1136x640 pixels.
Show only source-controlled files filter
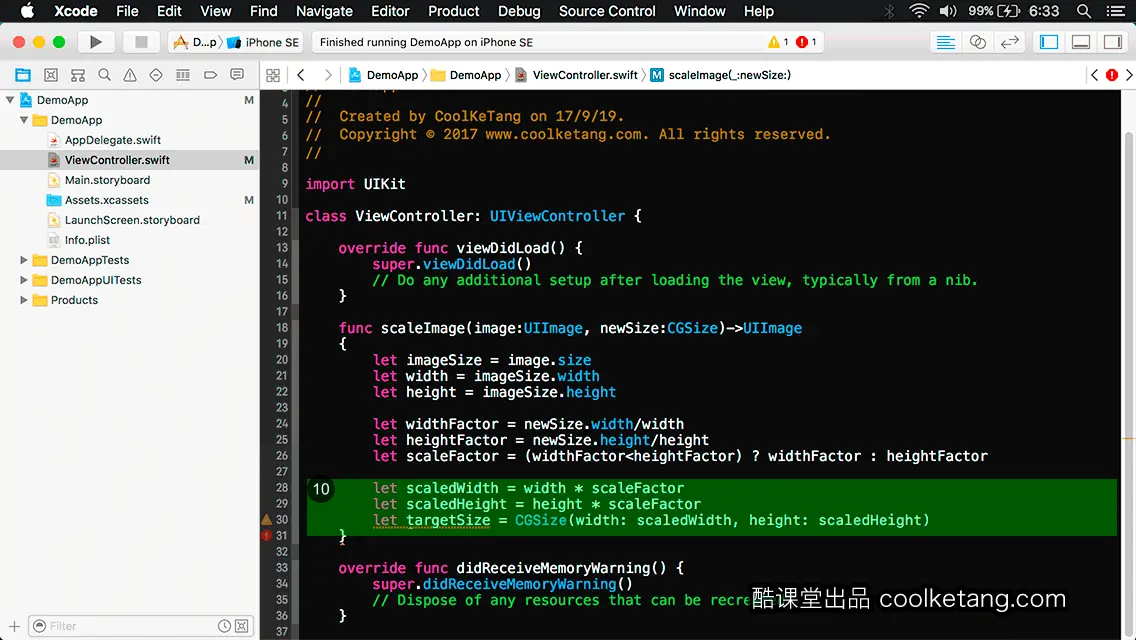coord(242,626)
